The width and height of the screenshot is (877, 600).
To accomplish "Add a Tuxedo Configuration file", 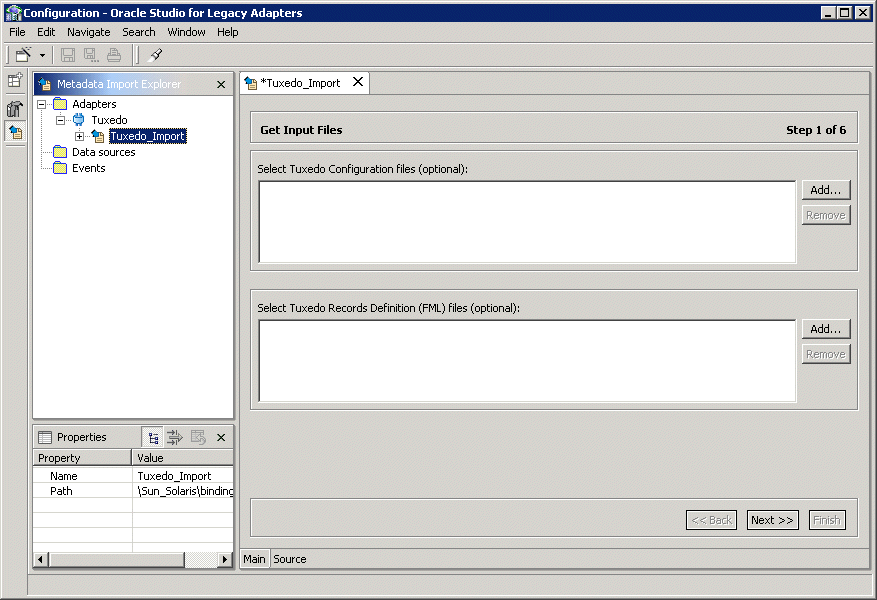I will 826,190.
